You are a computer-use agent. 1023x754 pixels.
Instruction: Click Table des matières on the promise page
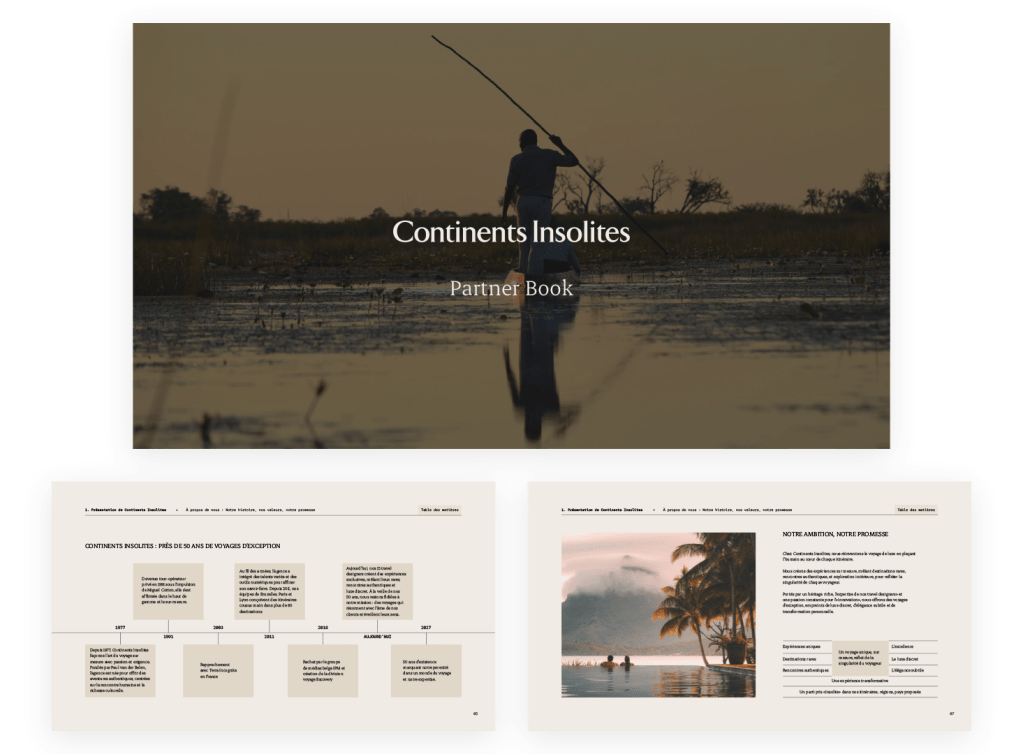click(916, 509)
